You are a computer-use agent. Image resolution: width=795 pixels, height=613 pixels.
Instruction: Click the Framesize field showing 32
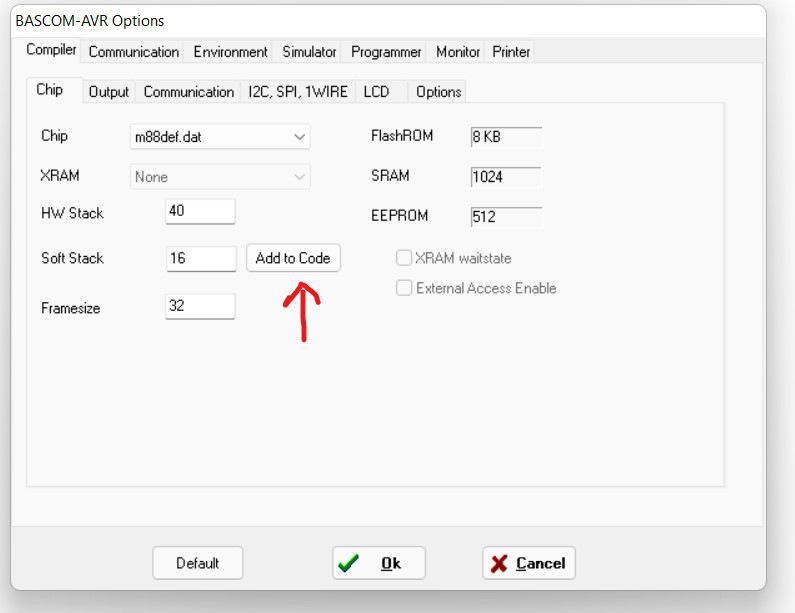point(200,306)
